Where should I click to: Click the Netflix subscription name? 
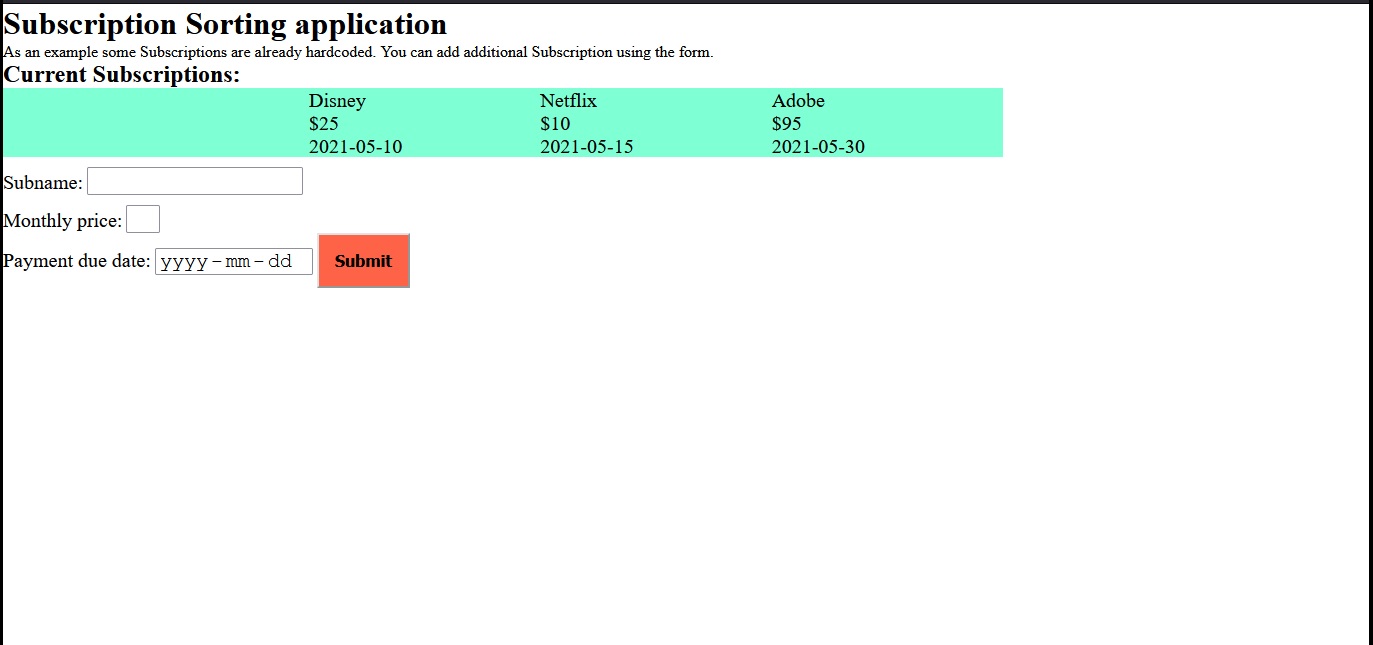[568, 100]
